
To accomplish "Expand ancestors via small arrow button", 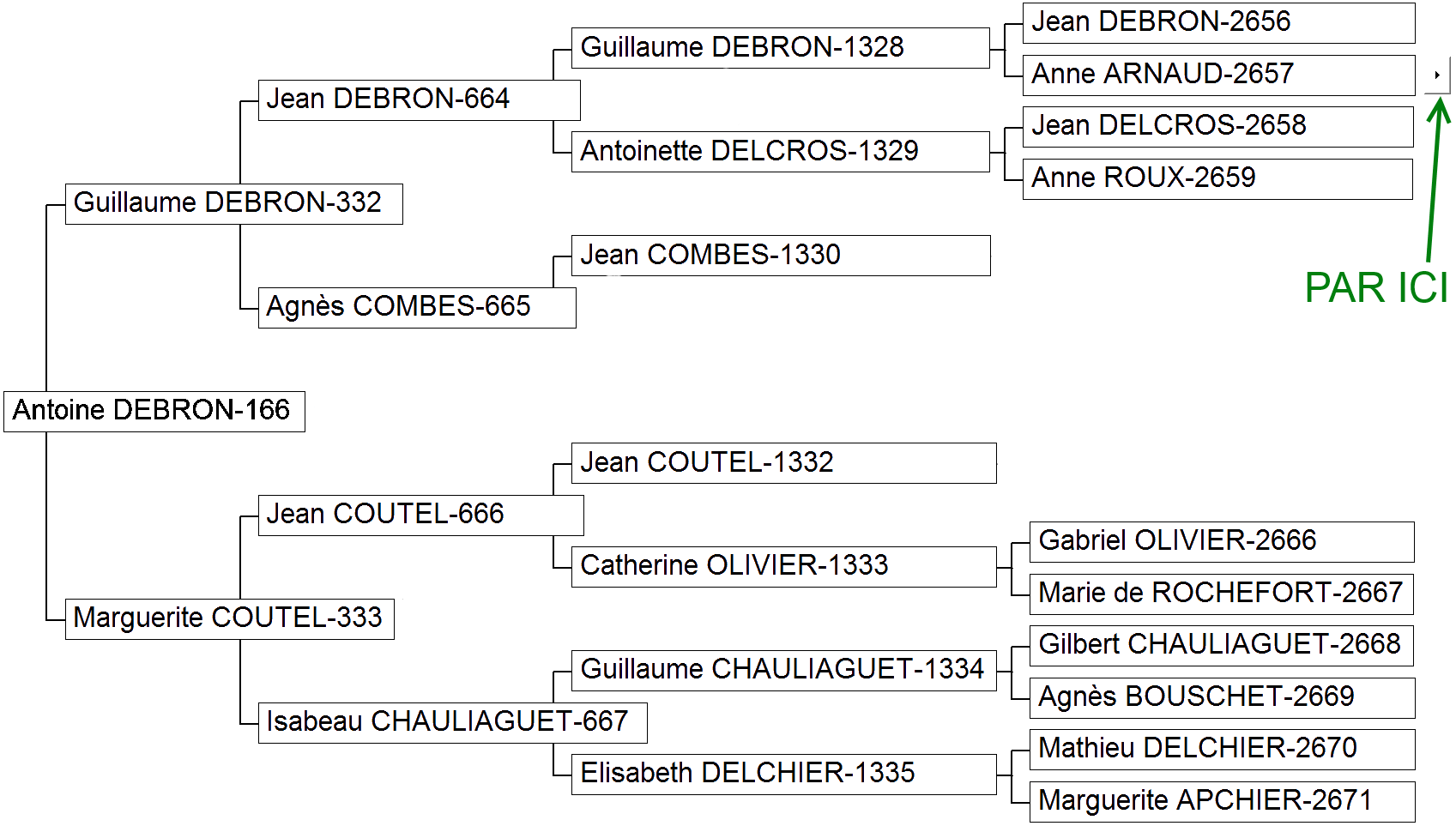I will click(x=1437, y=75).
